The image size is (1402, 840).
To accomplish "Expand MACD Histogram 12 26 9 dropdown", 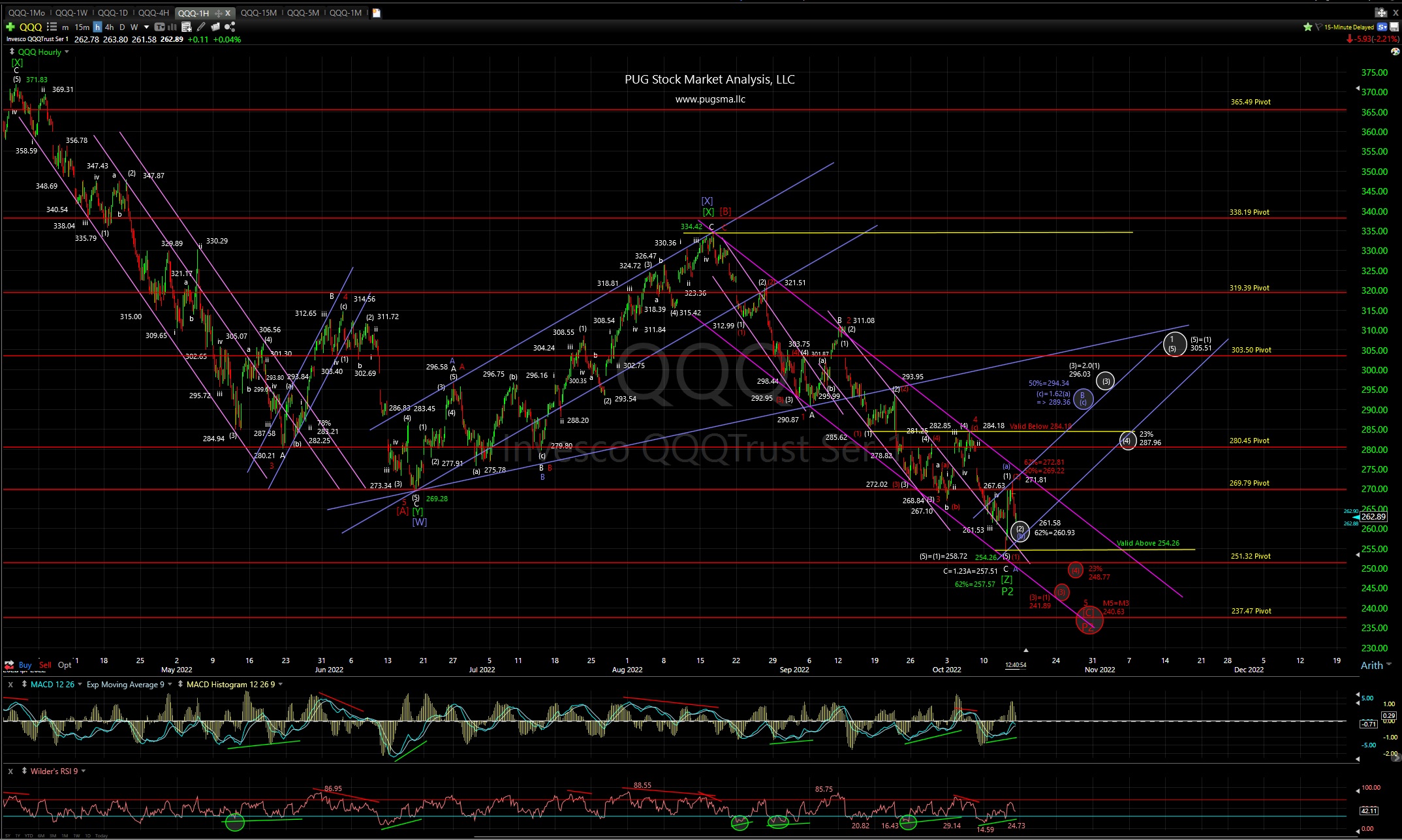I will pyautogui.click(x=281, y=684).
